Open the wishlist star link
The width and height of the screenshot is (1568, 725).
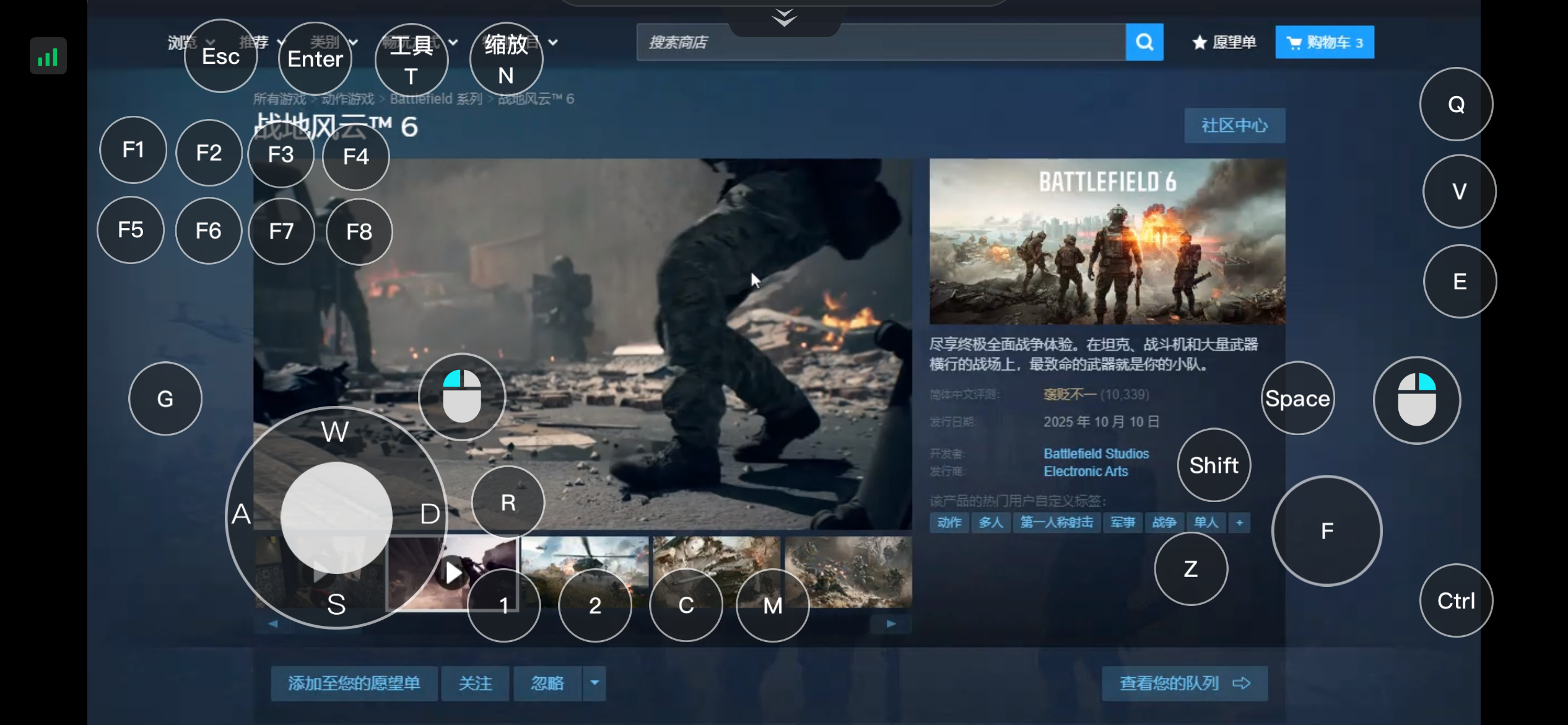(1224, 42)
